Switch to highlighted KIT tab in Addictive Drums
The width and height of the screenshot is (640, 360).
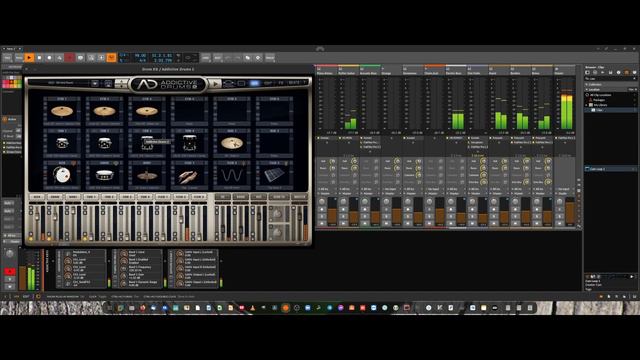pyautogui.click(x=254, y=83)
